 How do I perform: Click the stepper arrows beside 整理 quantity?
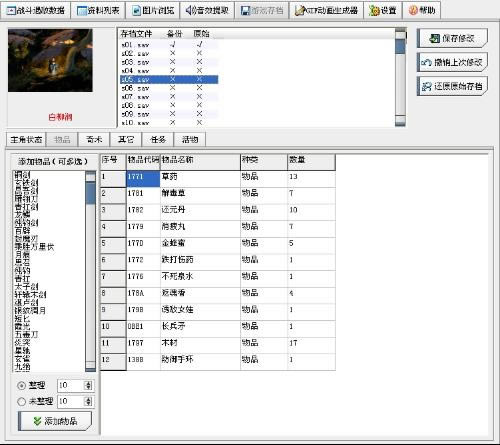click(88, 386)
